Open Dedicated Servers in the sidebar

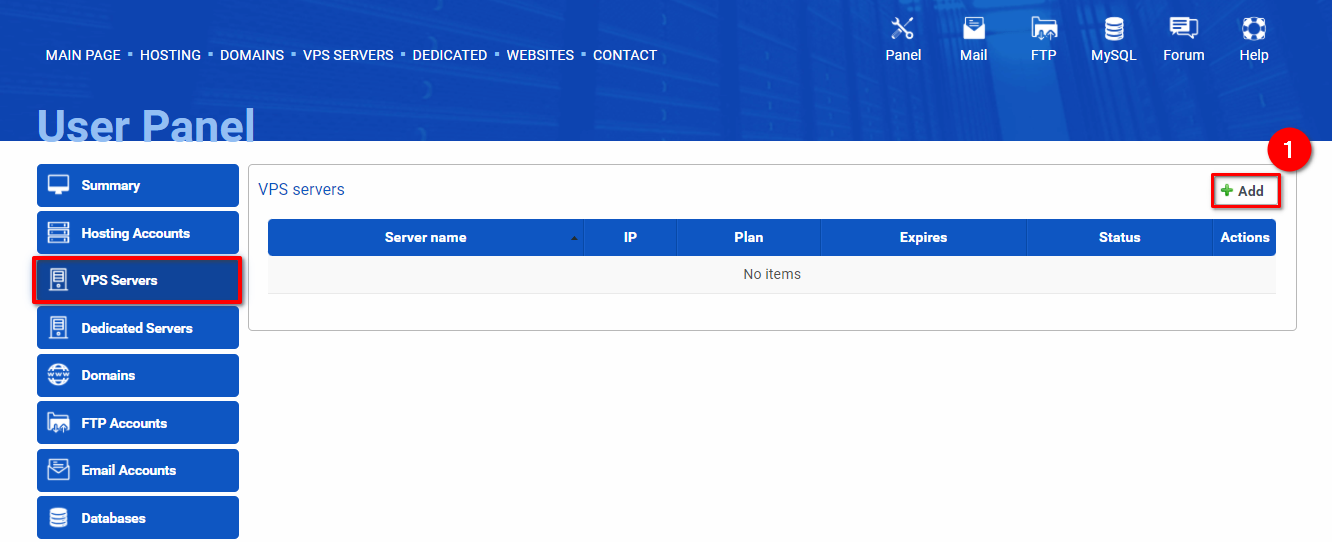[x=138, y=327]
